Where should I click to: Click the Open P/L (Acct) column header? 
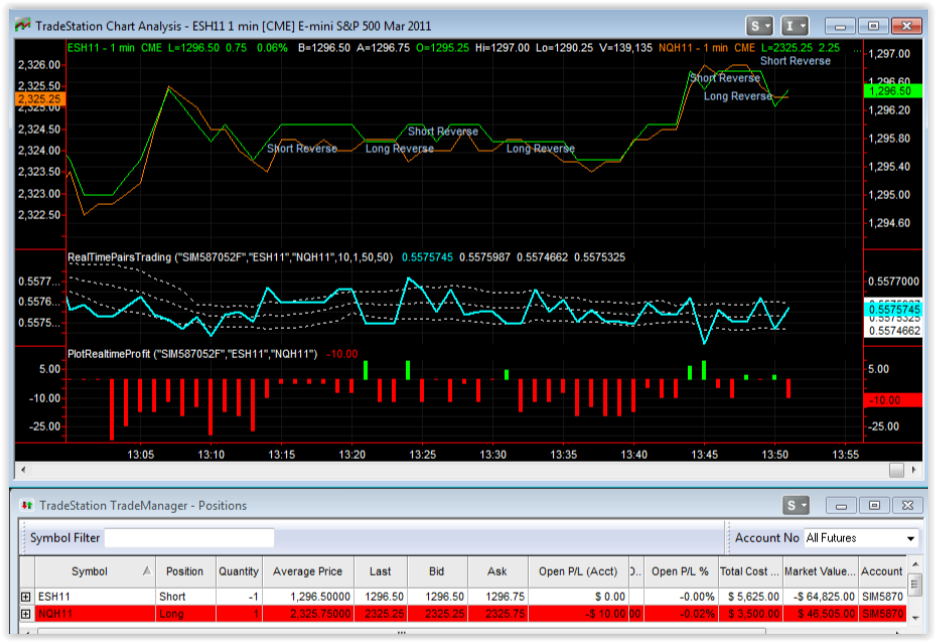[577, 571]
